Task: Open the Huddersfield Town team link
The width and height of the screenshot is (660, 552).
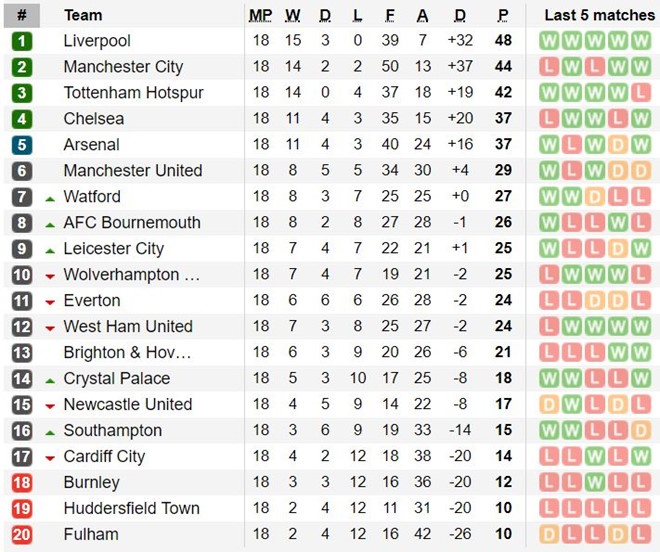Action: pos(131,509)
